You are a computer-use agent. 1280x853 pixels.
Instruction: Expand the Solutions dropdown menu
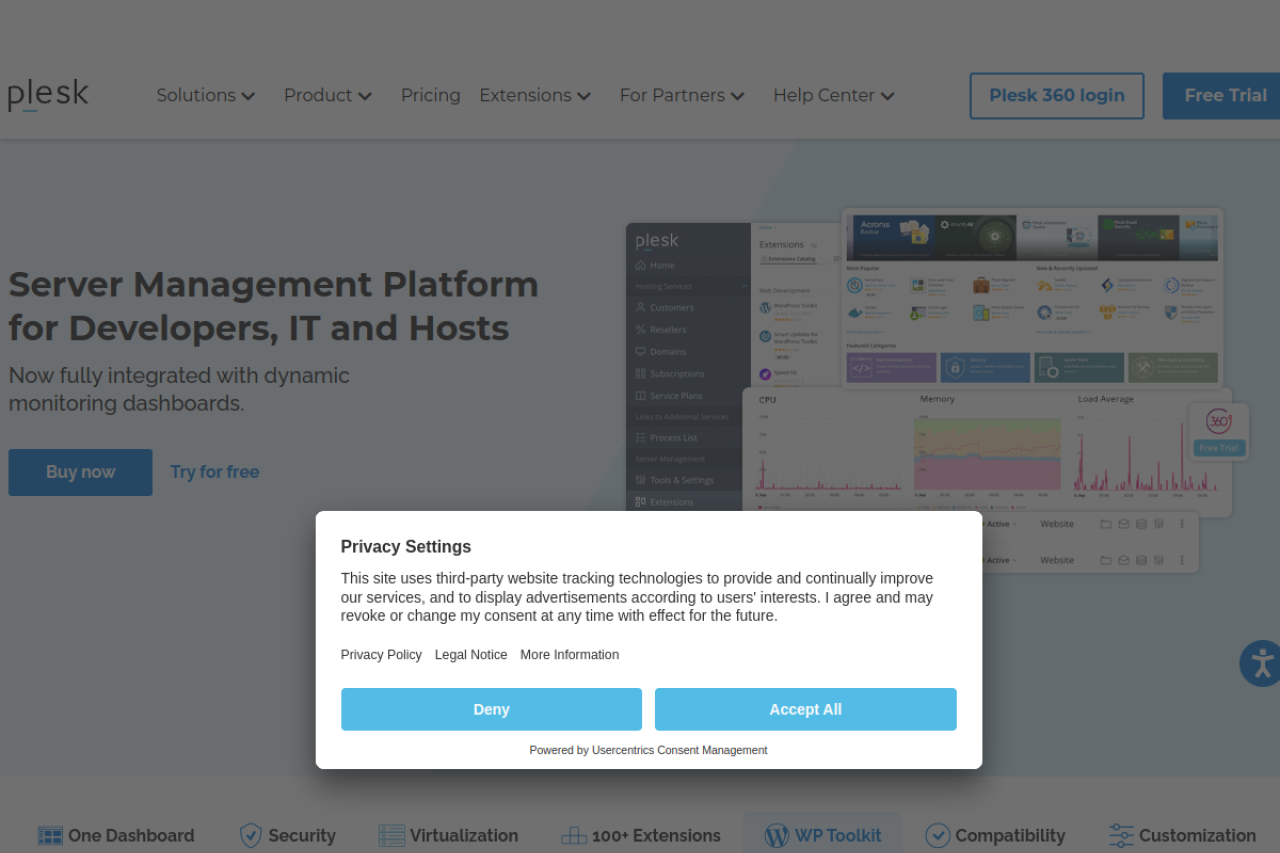(205, 95)
